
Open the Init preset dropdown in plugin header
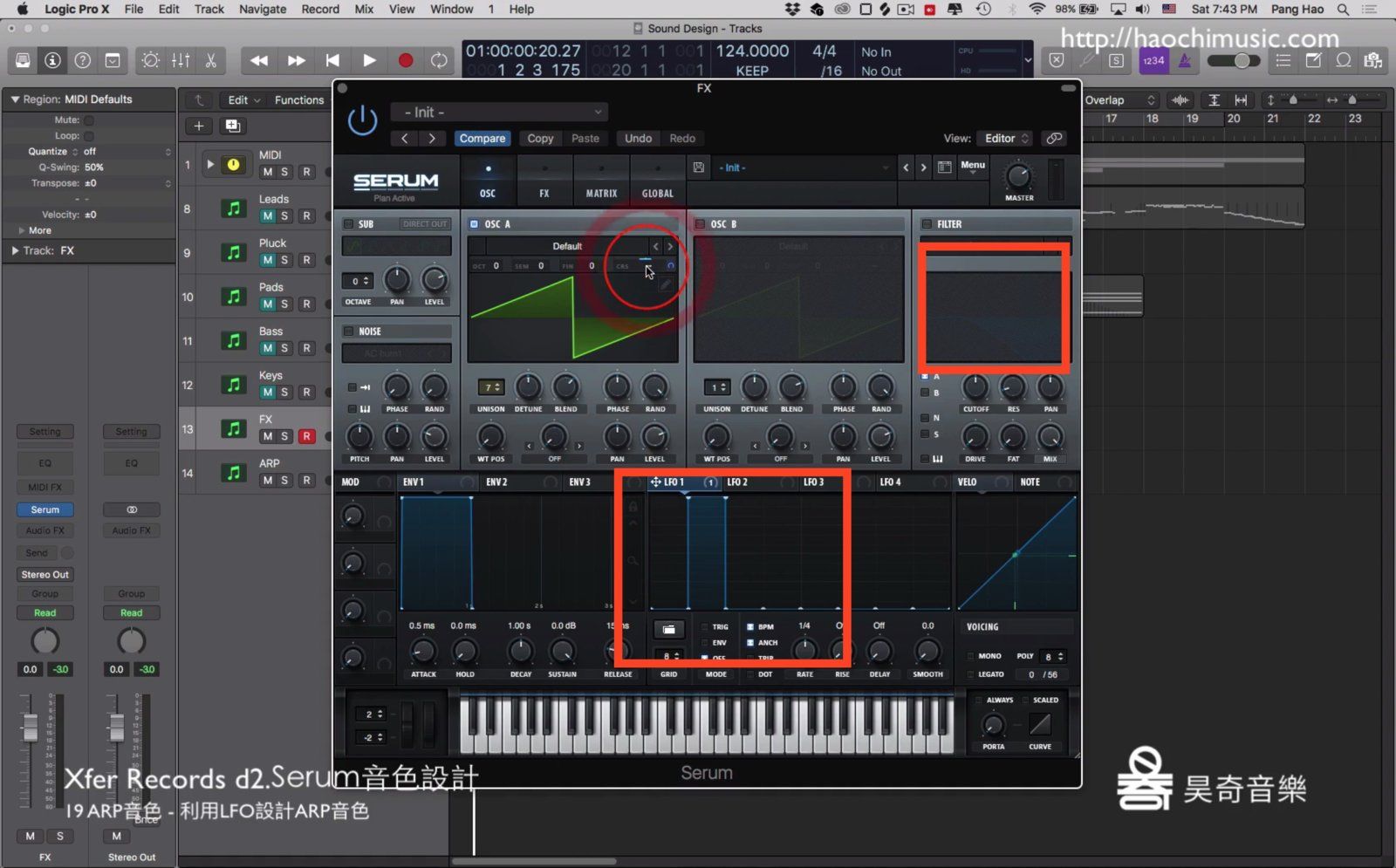click(x=503, y=113)
